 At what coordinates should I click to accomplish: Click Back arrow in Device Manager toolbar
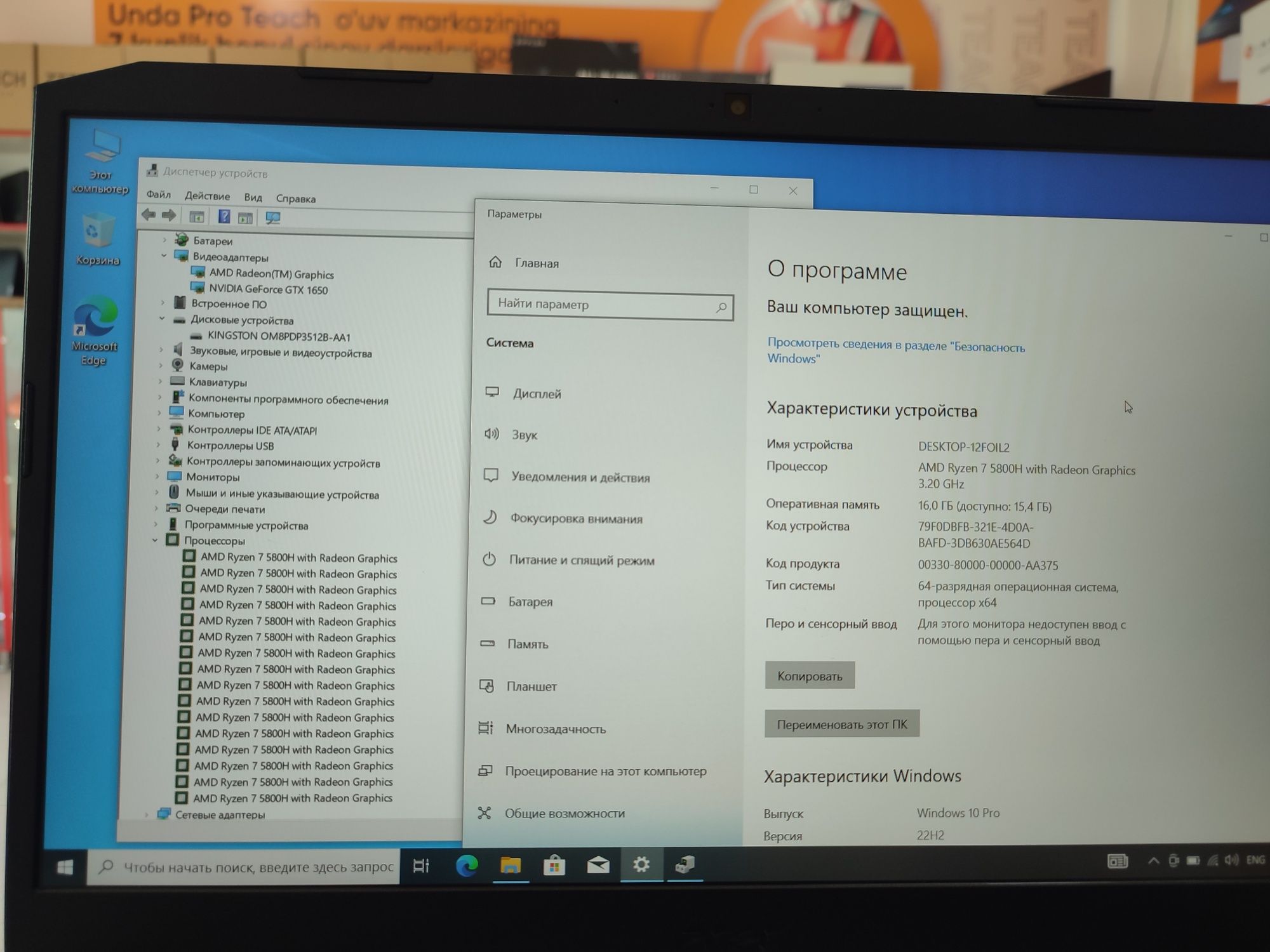(149, 215)
